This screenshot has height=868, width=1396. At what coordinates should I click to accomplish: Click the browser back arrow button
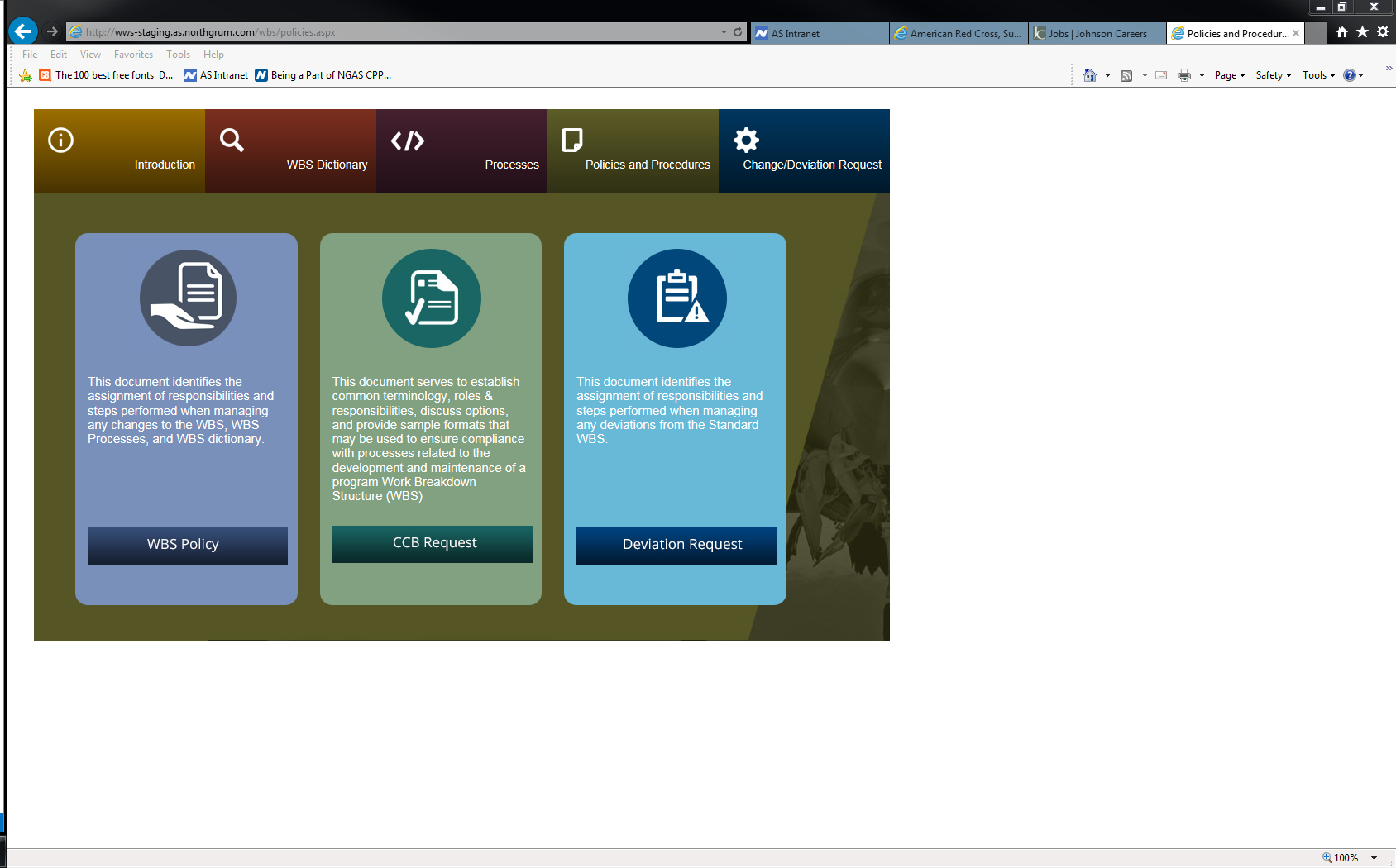pyautogui.click(x=23, y=31)
